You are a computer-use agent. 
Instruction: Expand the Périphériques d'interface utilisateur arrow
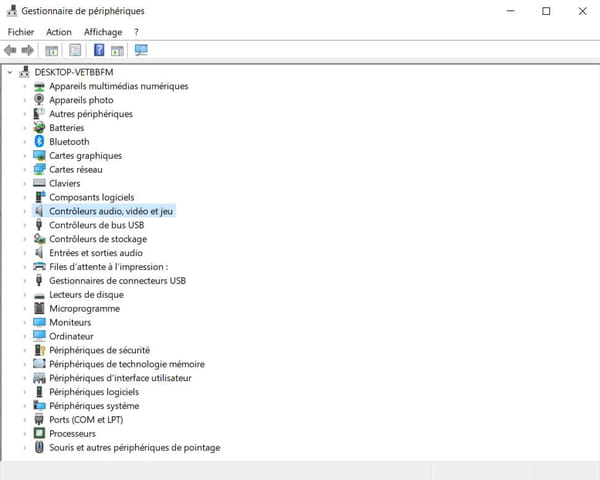(x=25, y=378)
